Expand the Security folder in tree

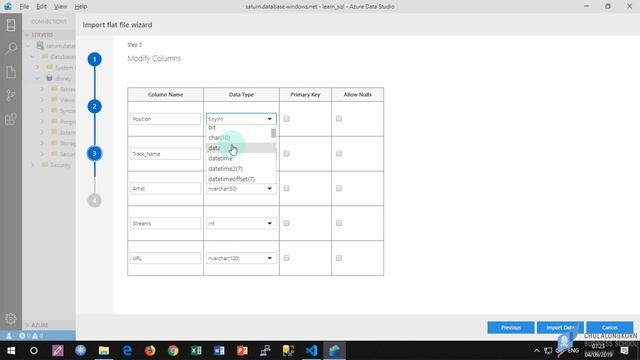(33, 165)
